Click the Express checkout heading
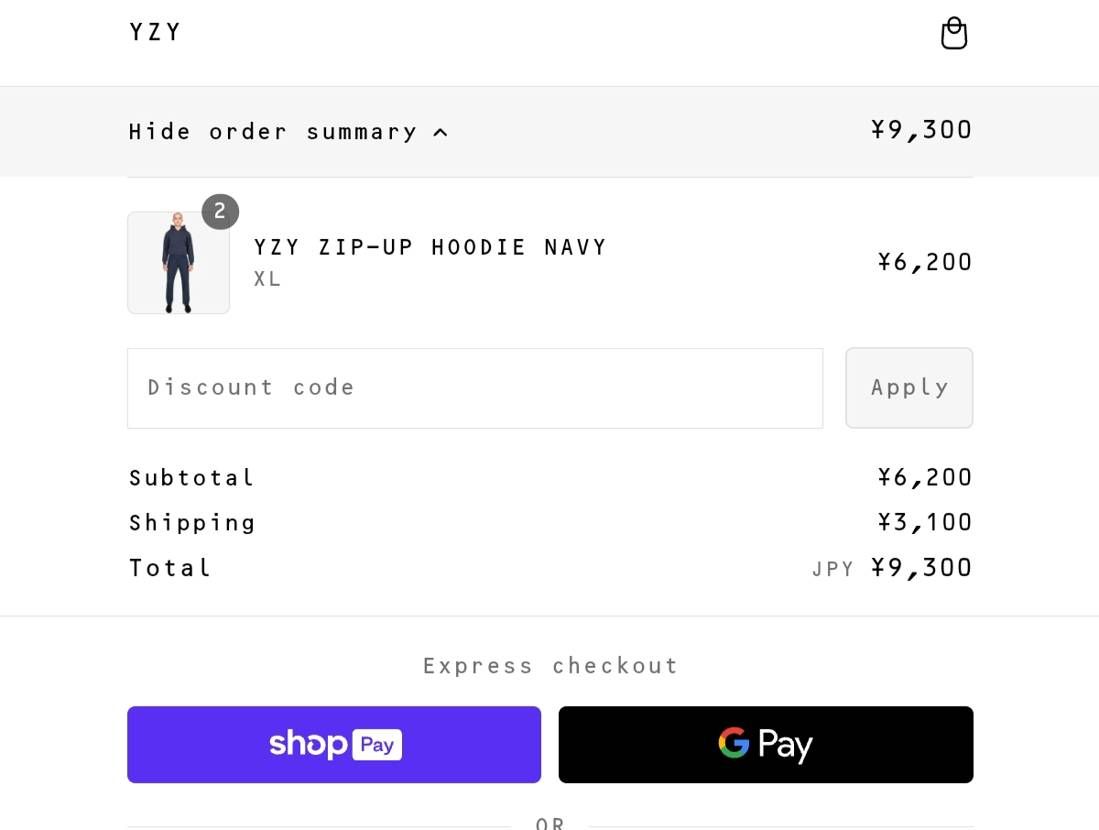 click(550, 665)
